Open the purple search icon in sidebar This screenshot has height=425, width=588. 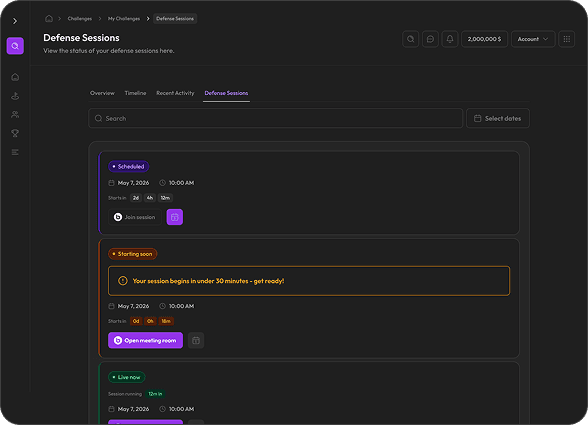pyautogui.click(x=15, y=46)
